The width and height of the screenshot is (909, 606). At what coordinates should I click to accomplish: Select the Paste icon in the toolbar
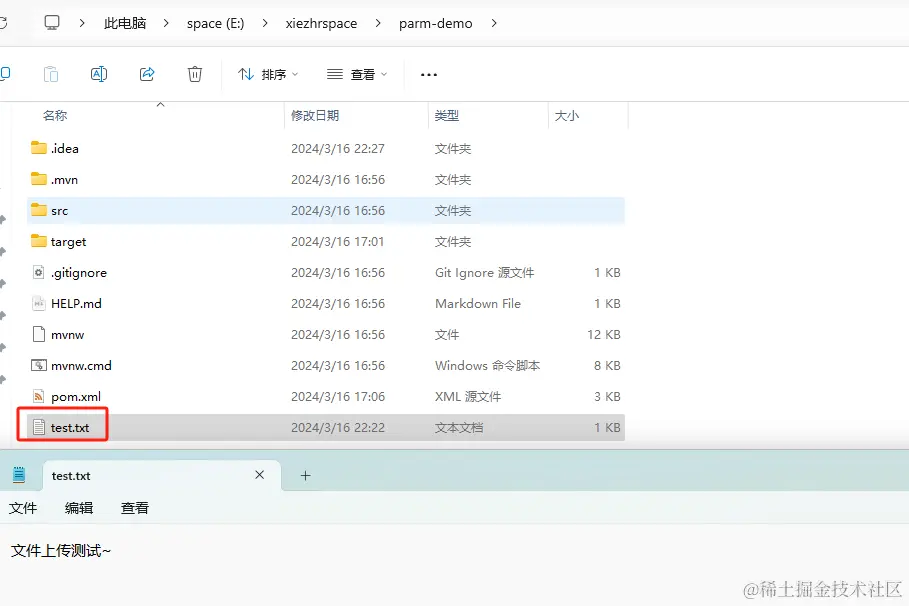pyautogui.click(x=50, y=74)
